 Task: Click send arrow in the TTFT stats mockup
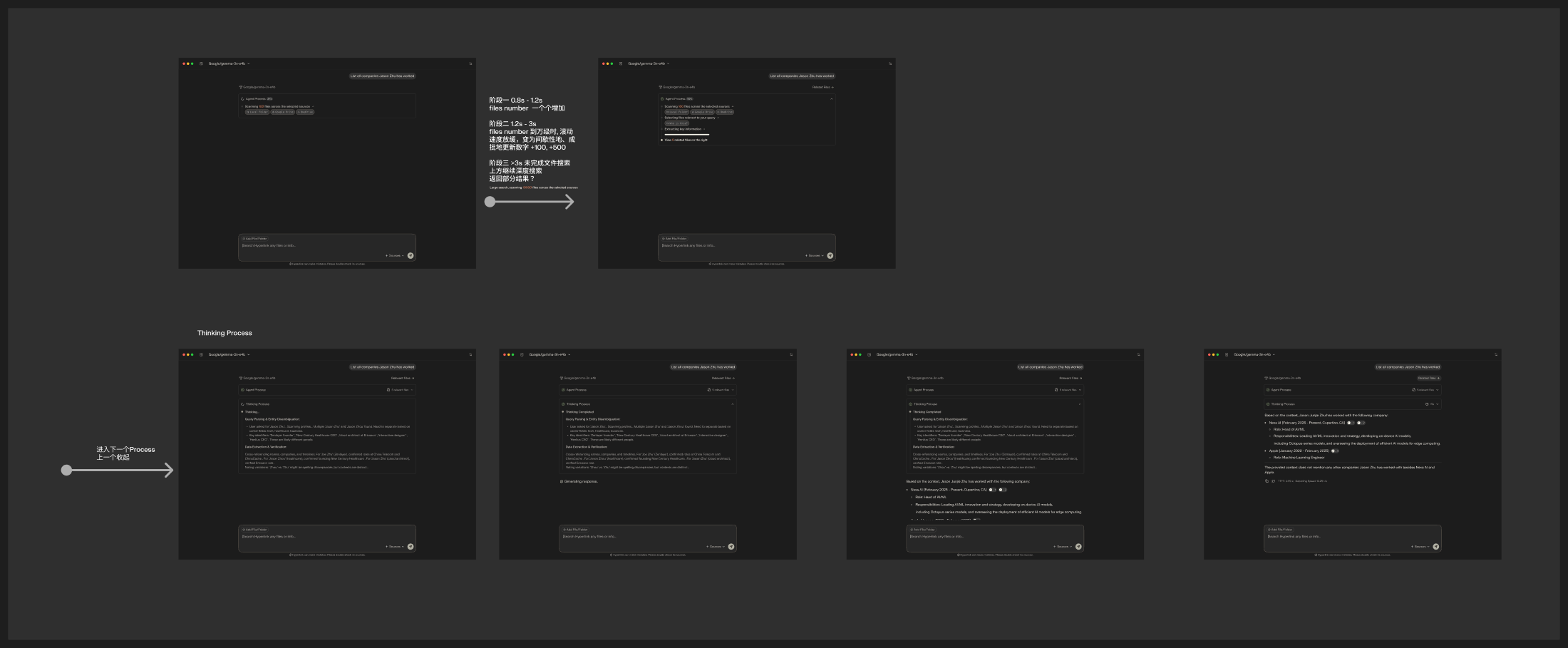[1436, 547]
